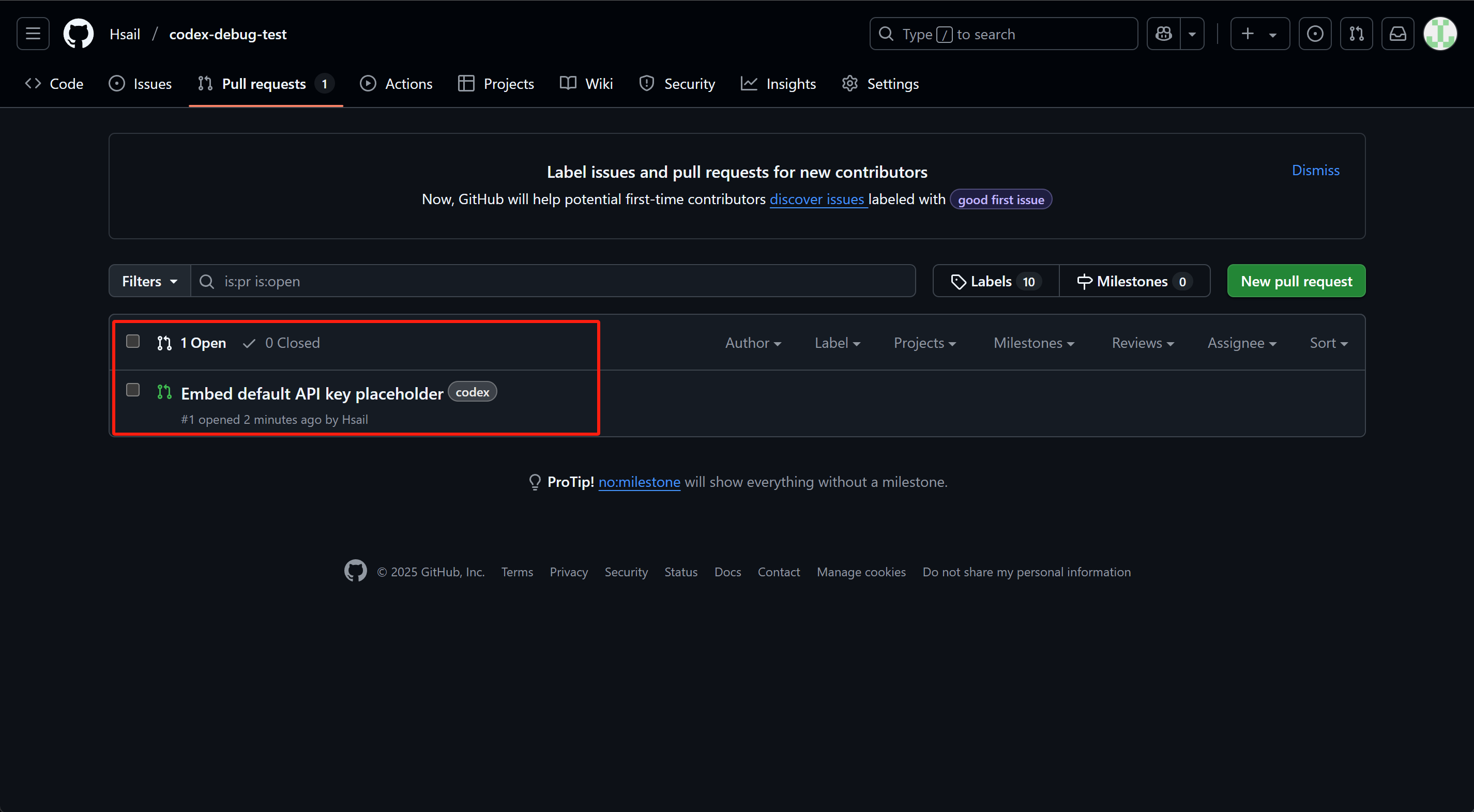This screenshot has width=1474, height=812.
Task: Dismiss the new contributors banner
Action: (x=1315, y=170)
